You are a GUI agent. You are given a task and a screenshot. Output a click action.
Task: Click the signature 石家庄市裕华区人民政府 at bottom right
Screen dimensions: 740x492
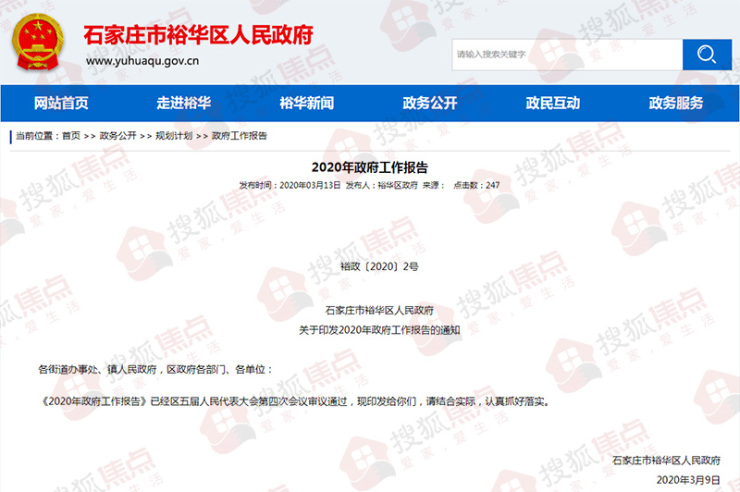pyautogui.click(x=666, y=460)
